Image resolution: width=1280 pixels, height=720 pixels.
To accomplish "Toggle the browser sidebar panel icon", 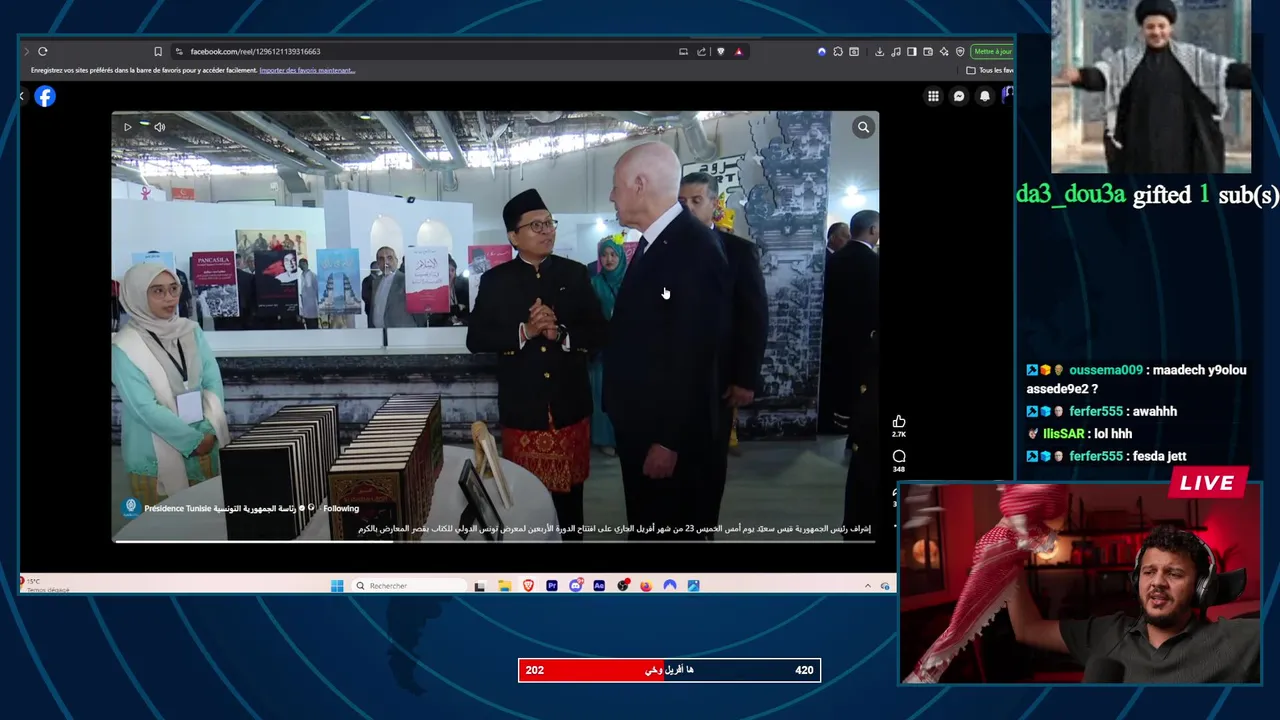I will pyautogui.click(x=912, y=51).
